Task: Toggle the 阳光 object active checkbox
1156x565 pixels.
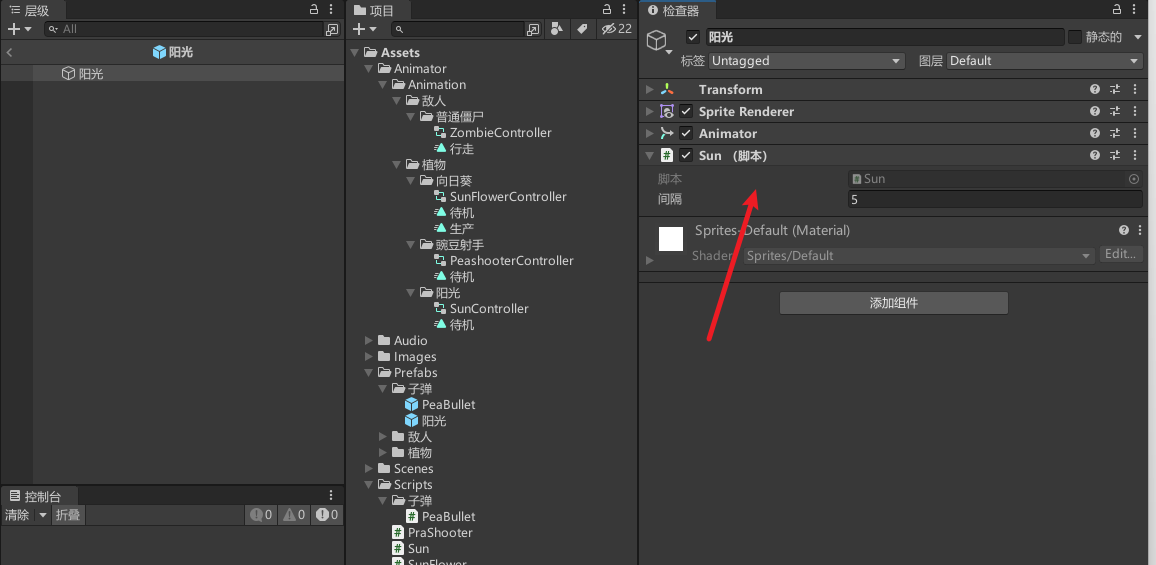Action: coord(692,37)
